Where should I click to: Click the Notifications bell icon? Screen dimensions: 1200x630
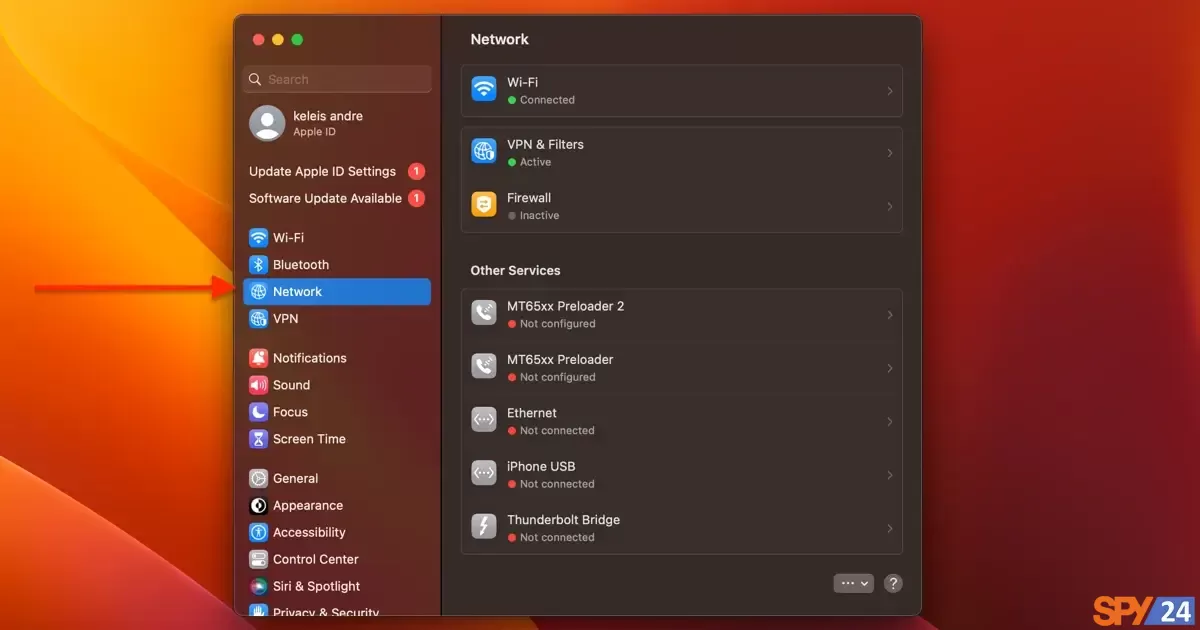click(x=258, y=358)
